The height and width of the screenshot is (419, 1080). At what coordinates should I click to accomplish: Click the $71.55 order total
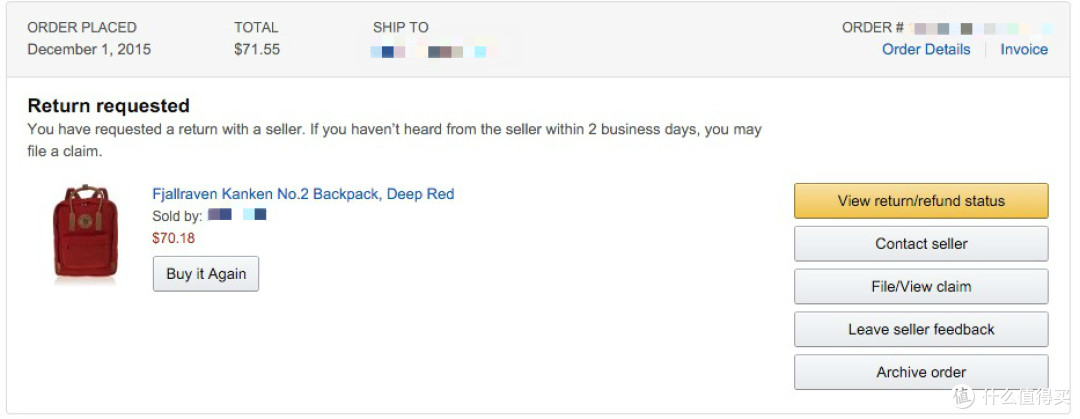(x=257, y=50)
